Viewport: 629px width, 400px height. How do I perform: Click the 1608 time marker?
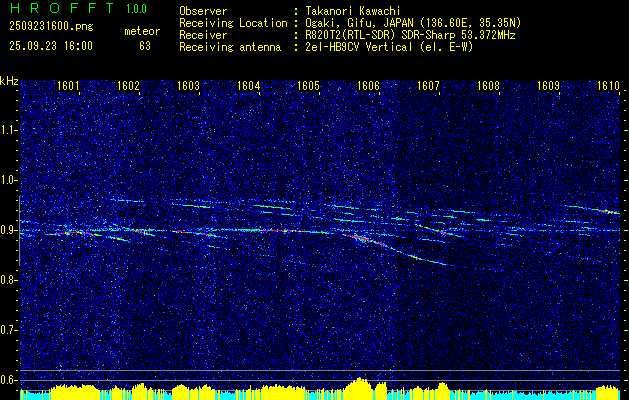(x=489, y=85)
